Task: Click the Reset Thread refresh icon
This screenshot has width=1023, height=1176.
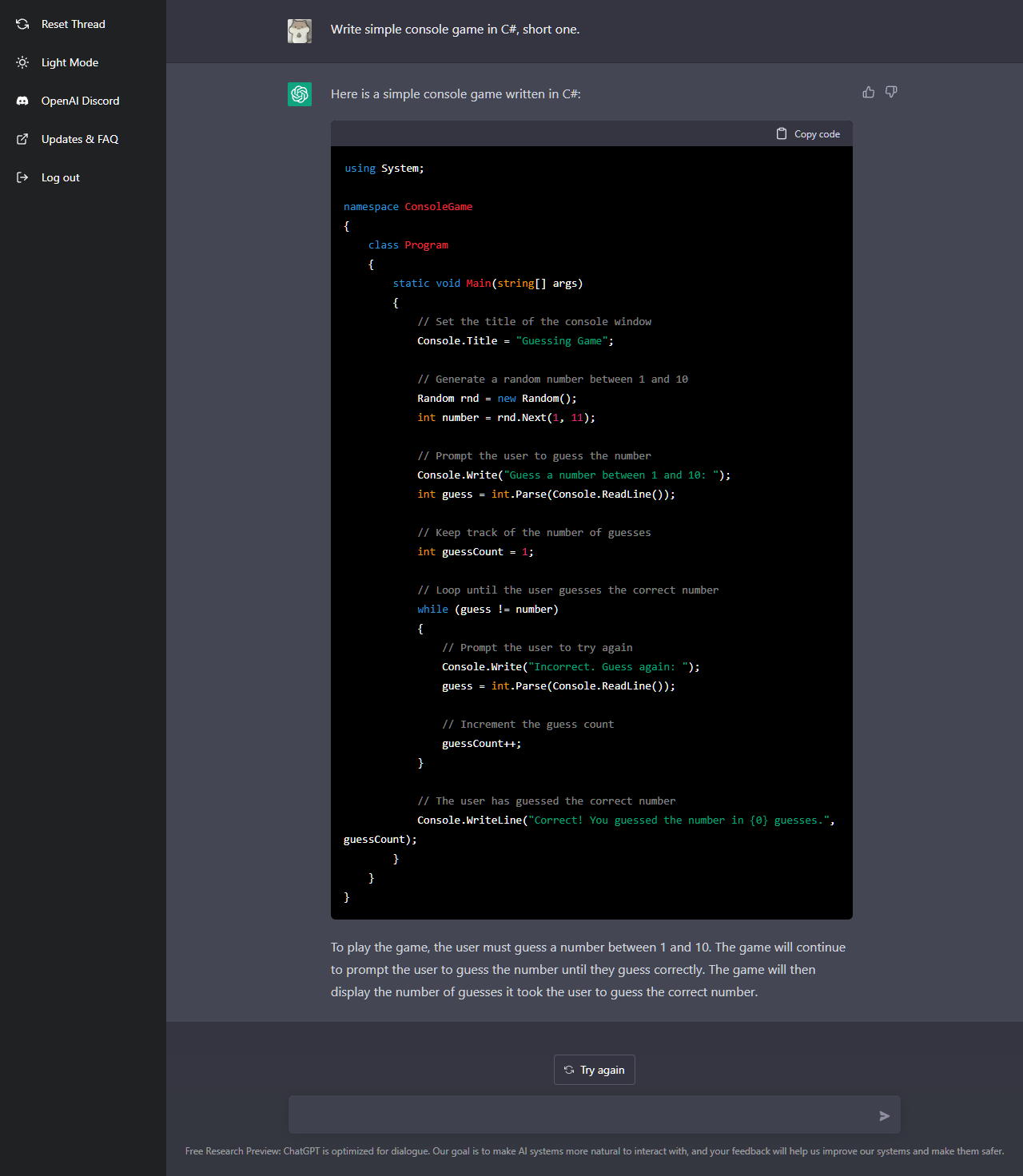Action: [22, 24]
